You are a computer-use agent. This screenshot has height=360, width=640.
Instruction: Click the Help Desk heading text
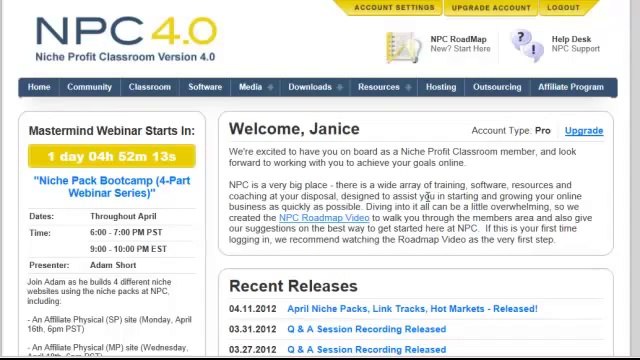(571, 39)
